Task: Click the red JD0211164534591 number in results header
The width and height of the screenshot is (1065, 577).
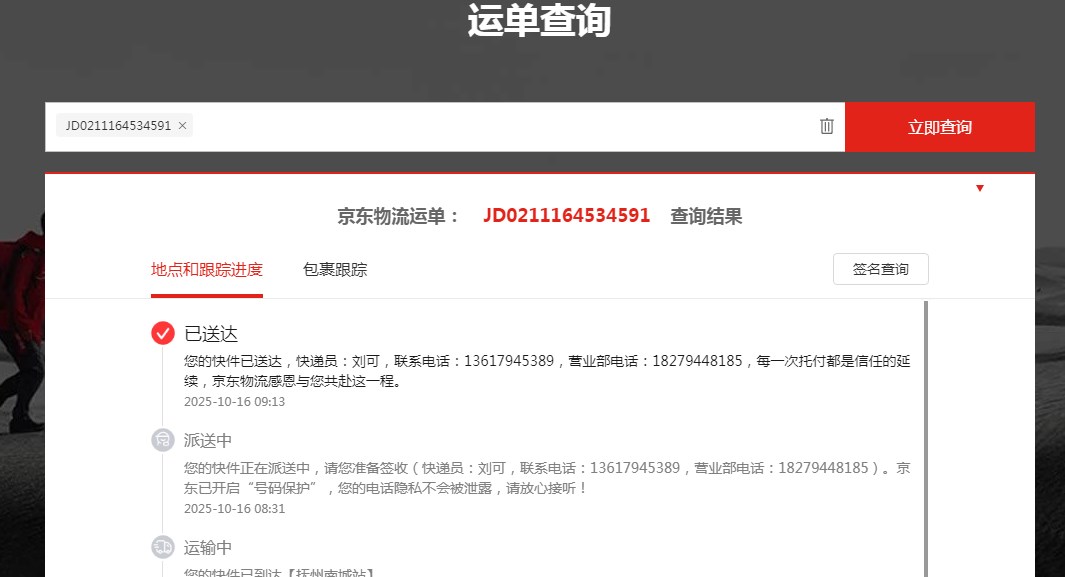Action: pos(566,216)
